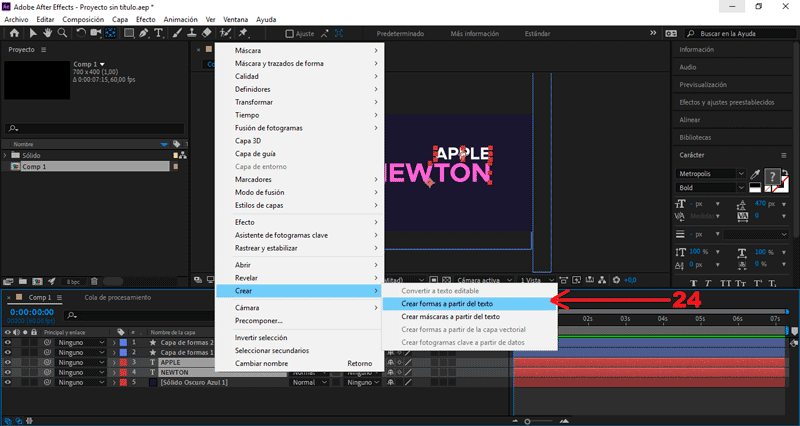Select the Estándar workspace
This screenshot has height=426, width=800.
click(537, 34)
